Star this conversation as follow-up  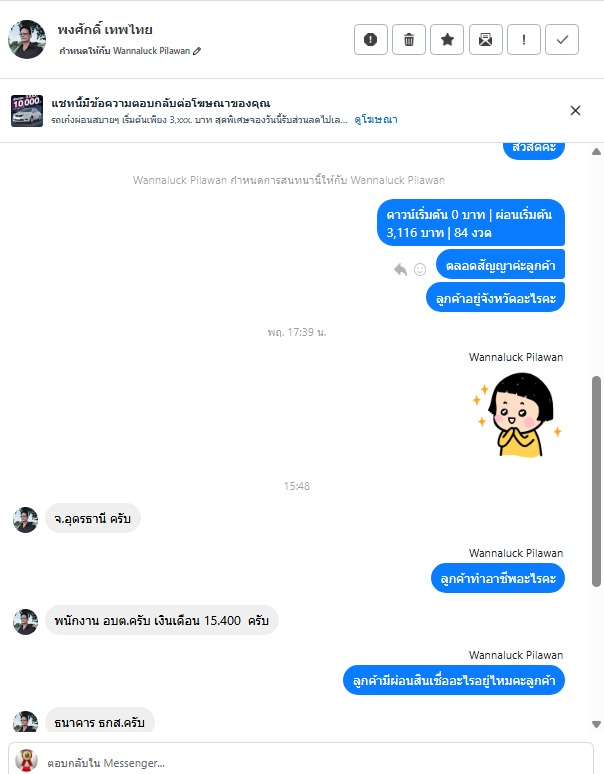tap(447, 39)
